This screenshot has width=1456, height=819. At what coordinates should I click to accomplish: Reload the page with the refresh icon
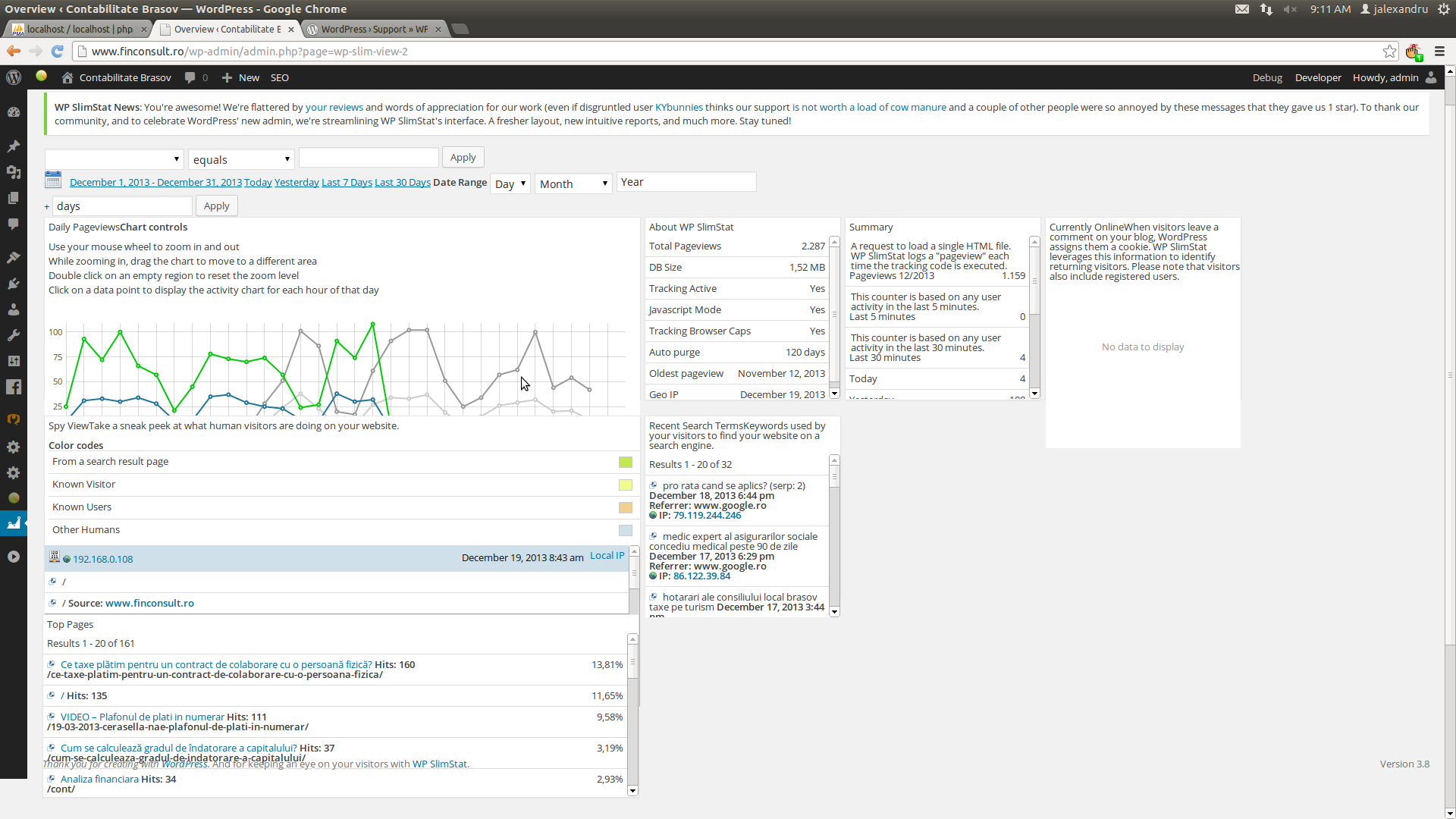click(x=57, y=51)
